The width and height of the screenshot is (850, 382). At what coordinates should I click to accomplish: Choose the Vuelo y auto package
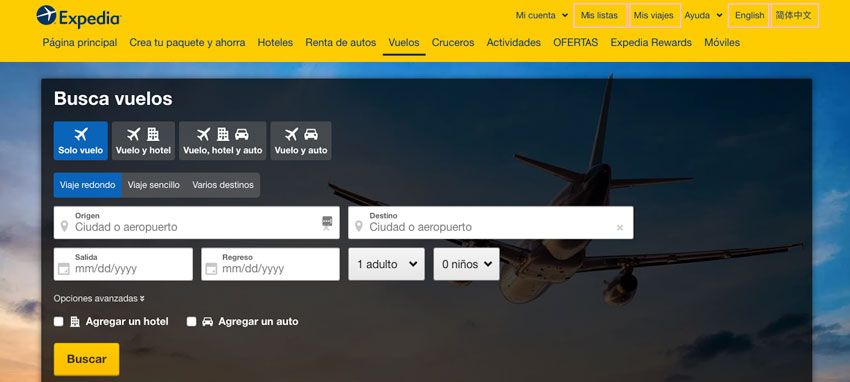pyautogui.click(x=301, y=141)
